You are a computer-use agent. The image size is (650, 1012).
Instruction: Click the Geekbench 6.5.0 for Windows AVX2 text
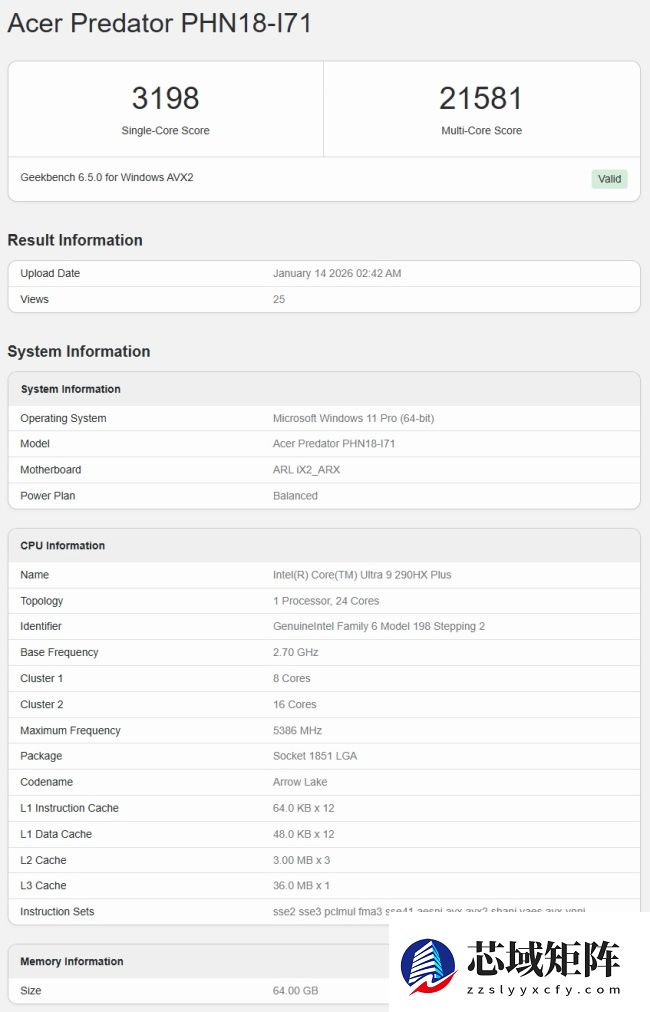pyautogui.click(x=107, y=178)
